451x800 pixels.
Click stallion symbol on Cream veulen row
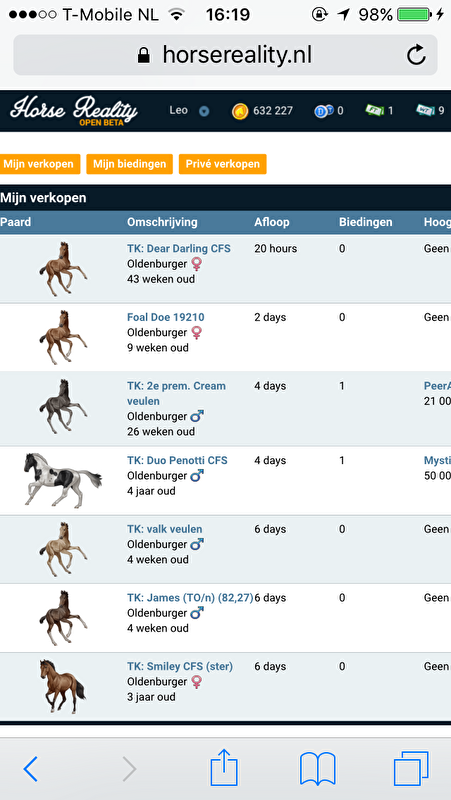point(197,416)
